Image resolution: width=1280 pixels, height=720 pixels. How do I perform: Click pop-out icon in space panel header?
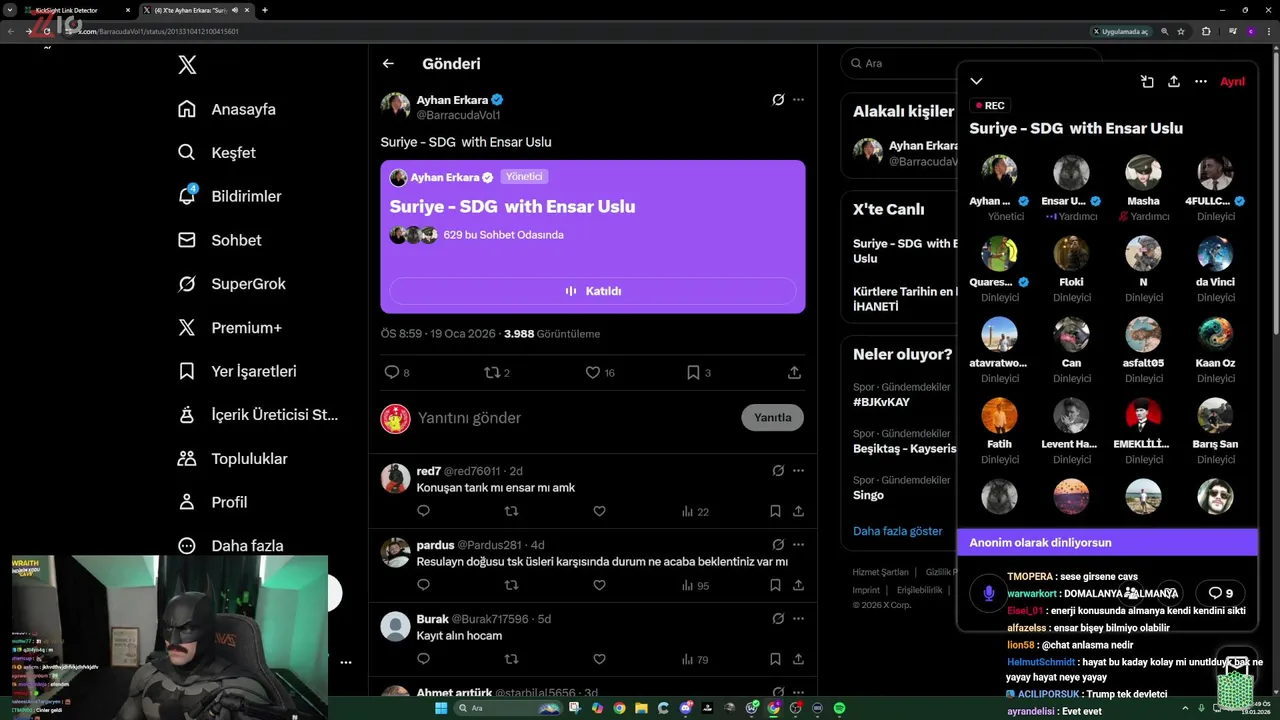tap(1147, 82)
